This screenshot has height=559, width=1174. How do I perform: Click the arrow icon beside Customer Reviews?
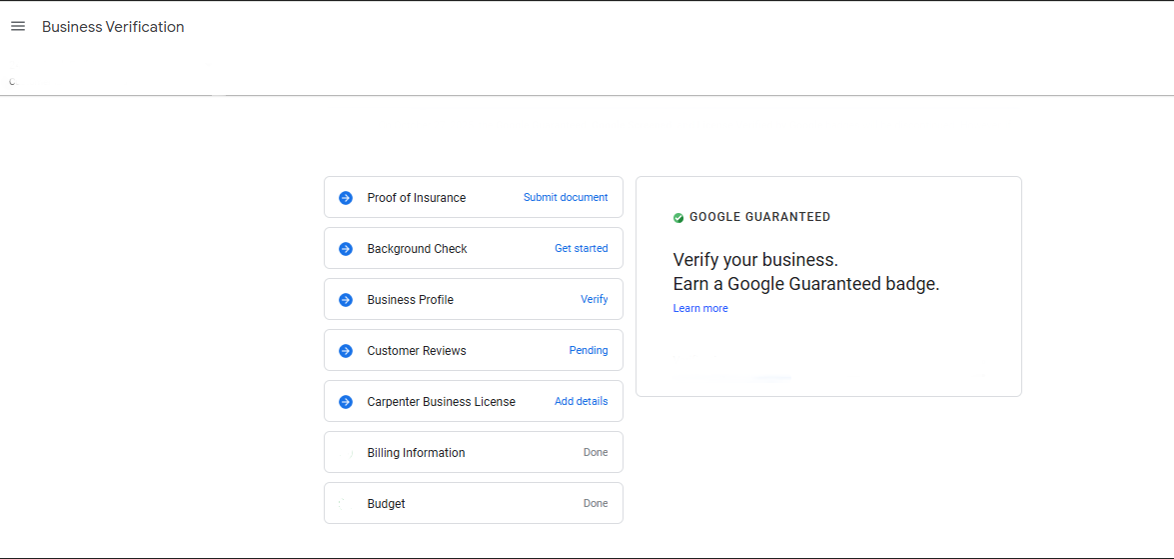(x=346, y=351)
